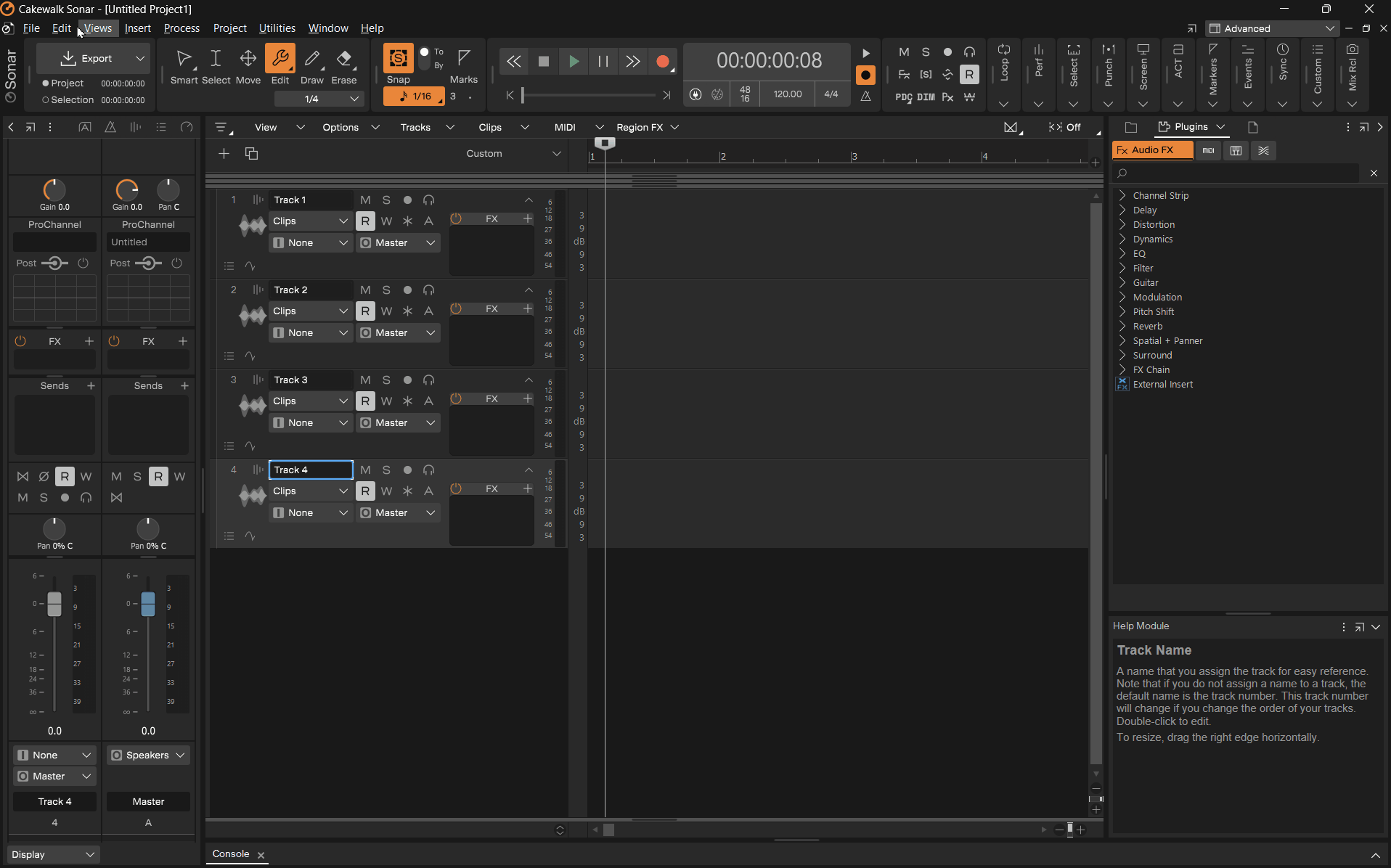Switch to the Audio FX tab
Viewport: 1391px width, 868px height.
(1152, 150)
